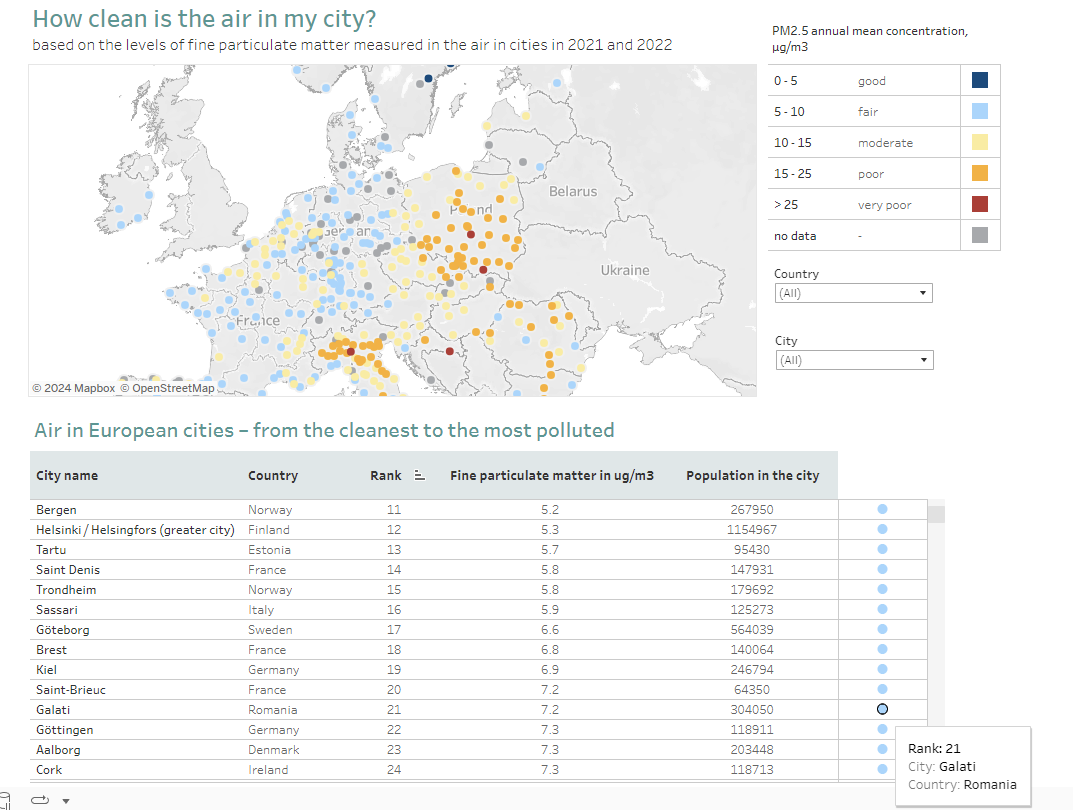
Task: Click the 'Finland' country cell
Action: coord(269,530)
